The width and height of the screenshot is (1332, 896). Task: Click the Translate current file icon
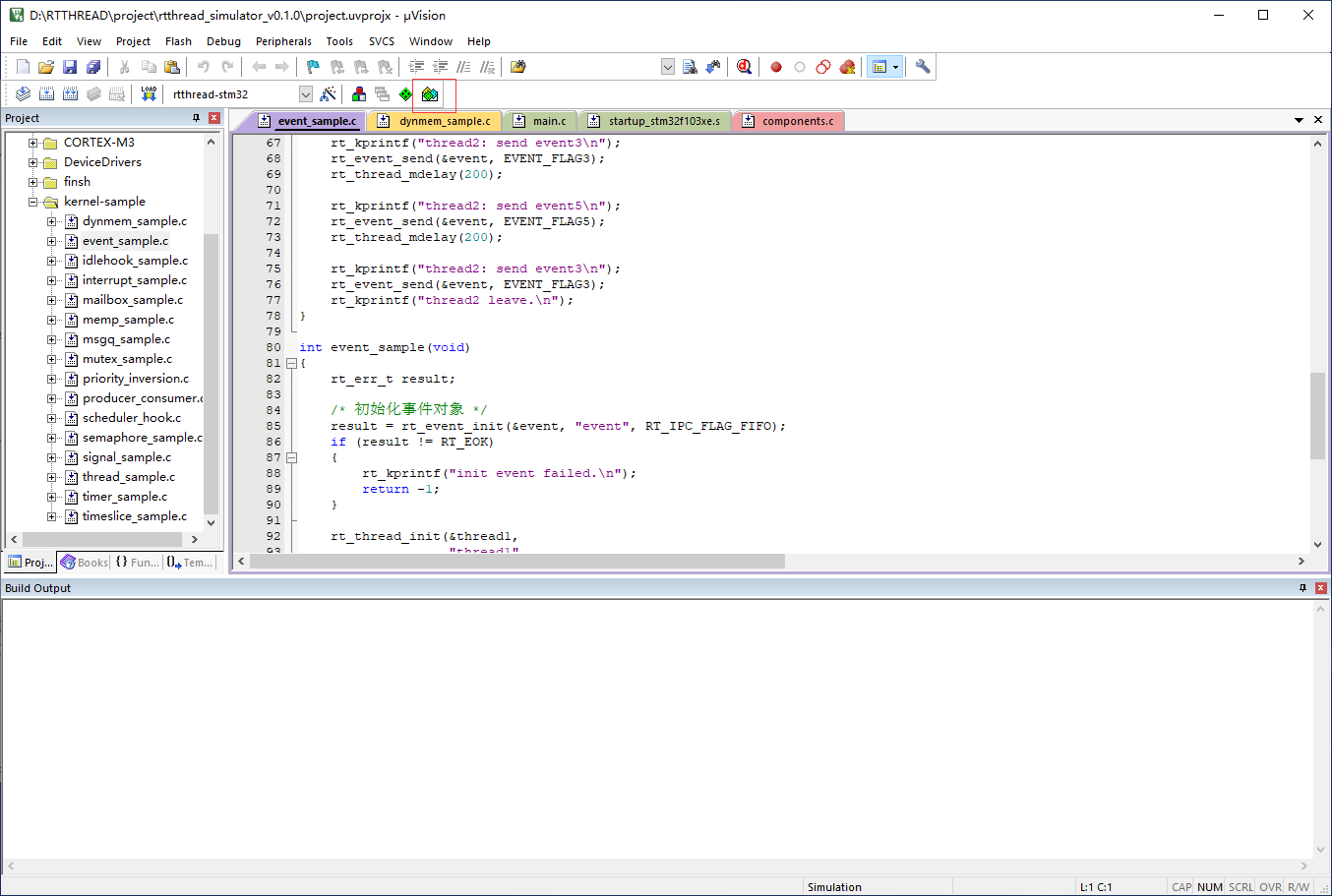pyautogui.click(x=23, y=94)
